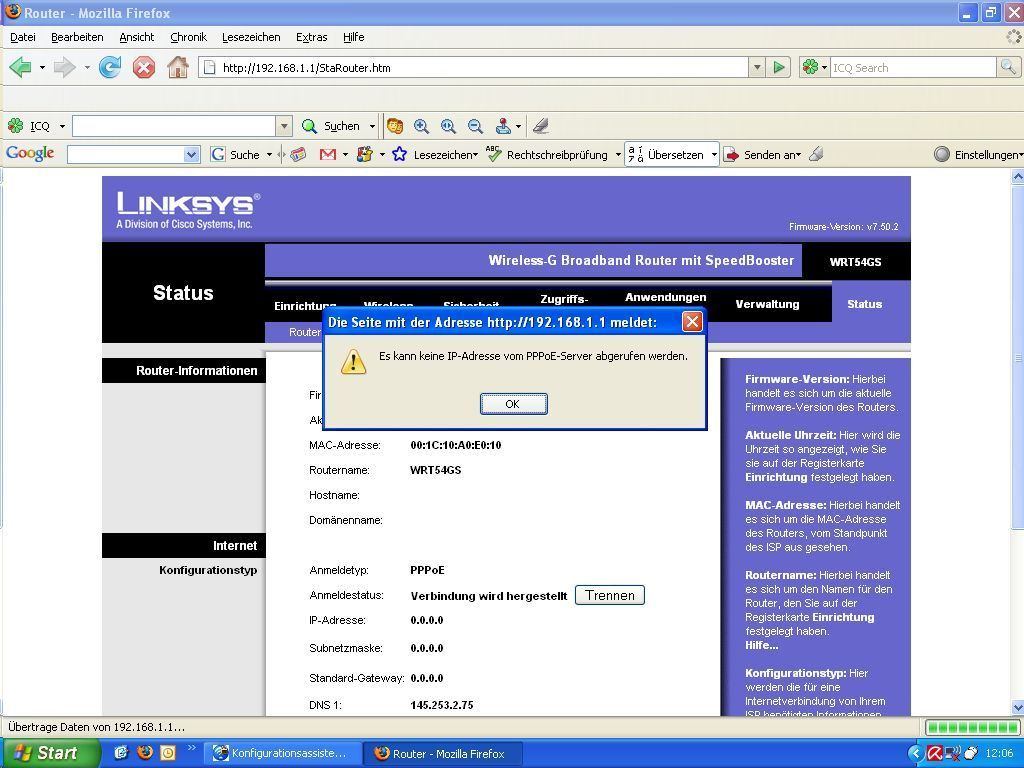This screenshot has height=768, width=1024.
Task: Click the ICQ toolbar smiley faces icon
Action: [x=394, y=125]
